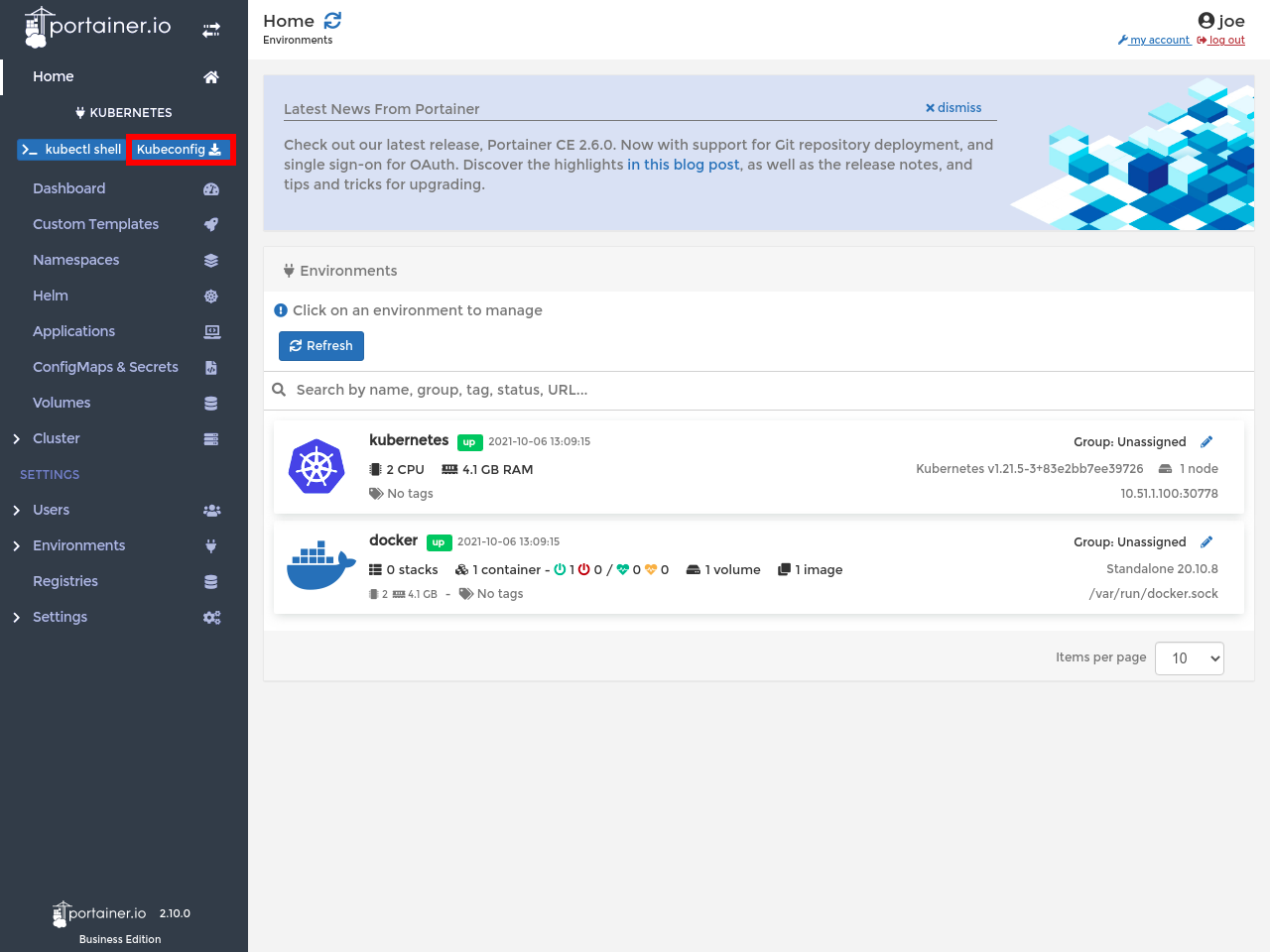
Task: Expand the Cluster sidebar section chevron
Action: point(16,439)
